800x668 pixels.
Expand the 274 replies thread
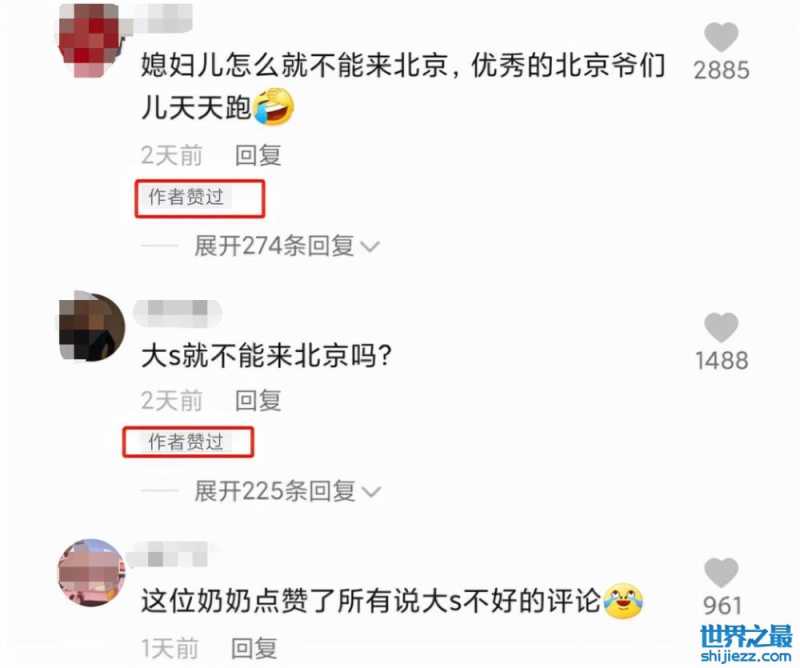coord(274,246)
